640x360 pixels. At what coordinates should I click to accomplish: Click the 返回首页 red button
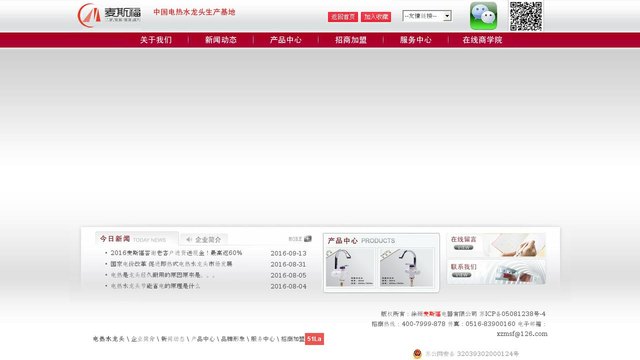pos(343,17)
